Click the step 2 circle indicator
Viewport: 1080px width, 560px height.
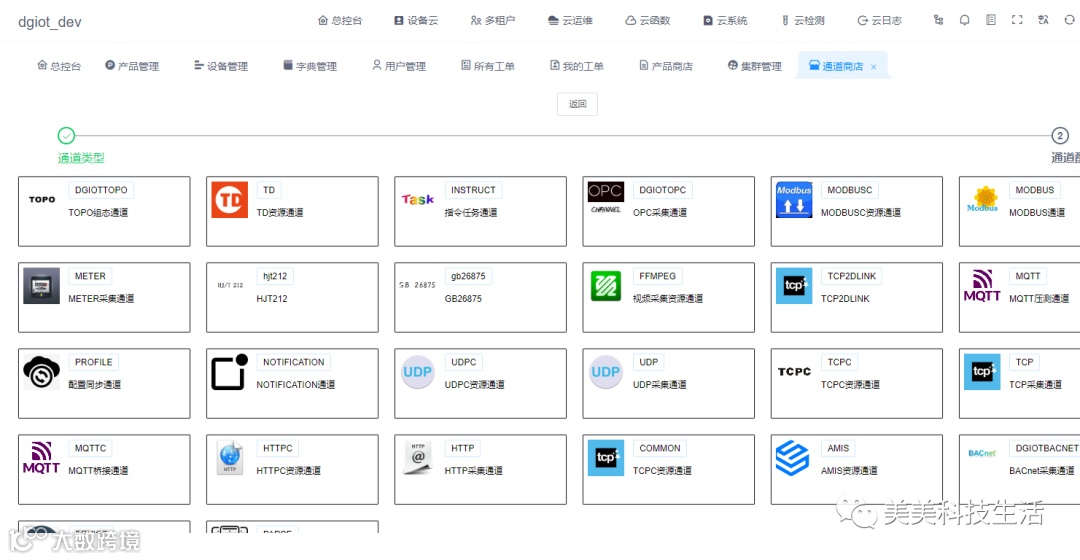[x=1060, y=136]
